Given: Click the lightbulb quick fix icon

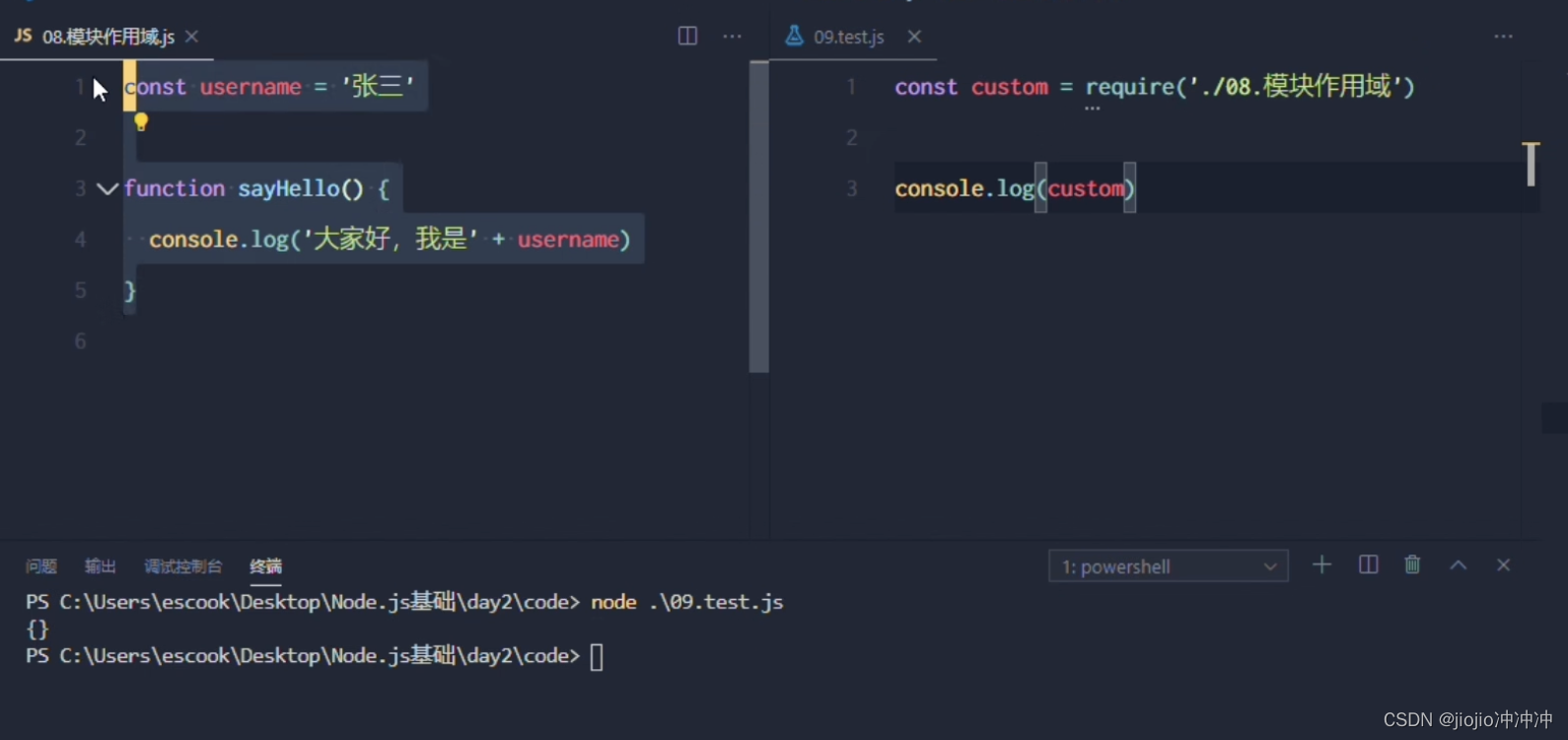Looking at the screenshot, I should coord(141,122).
